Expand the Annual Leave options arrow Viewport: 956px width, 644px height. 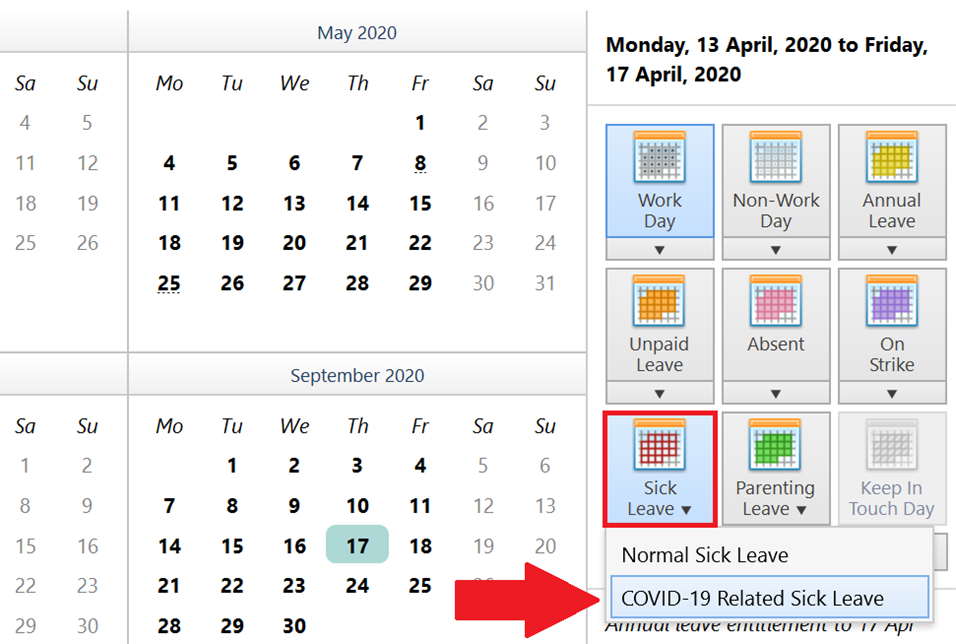(892, 250)
